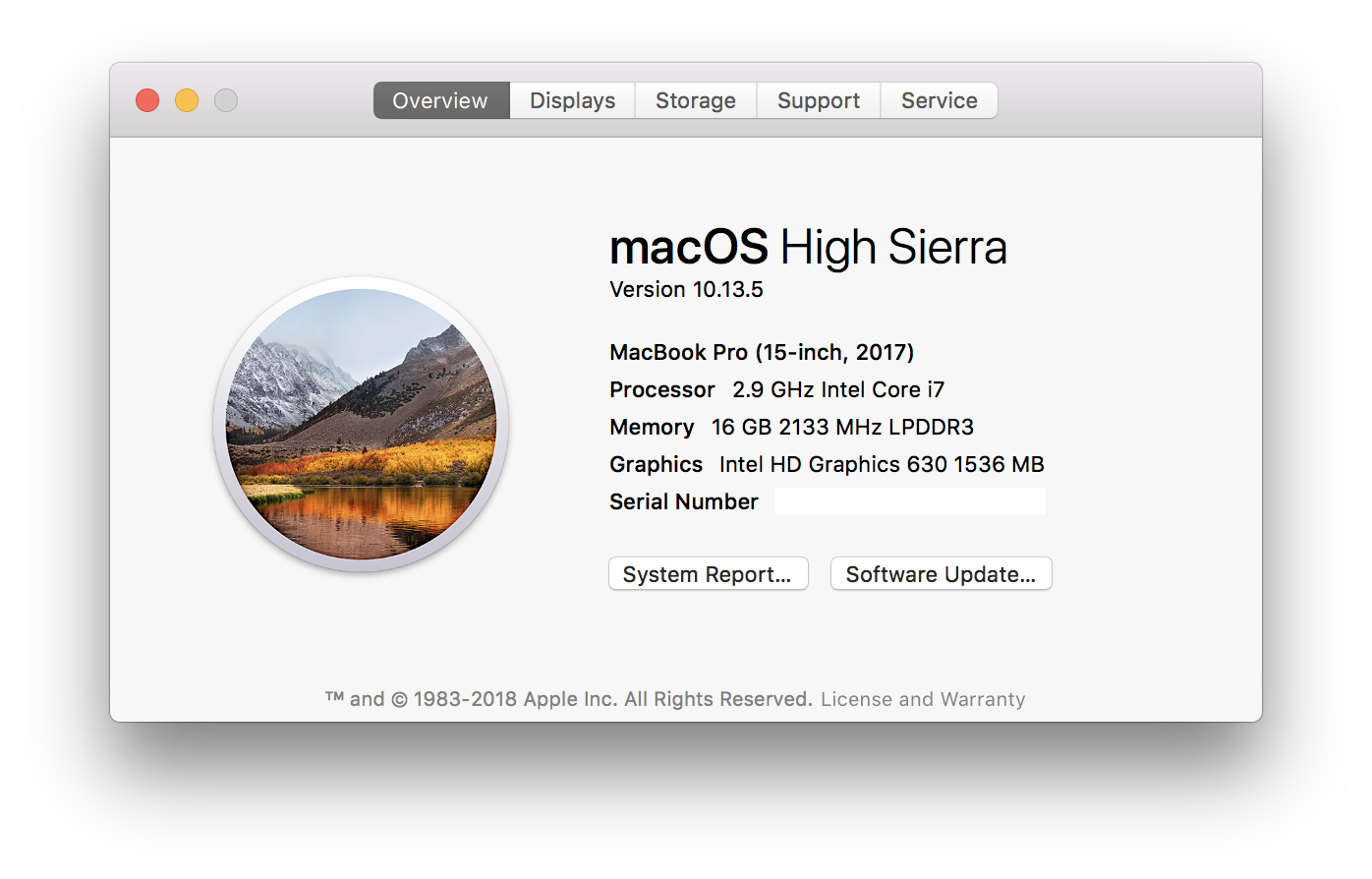This screenshot has height=879, width=1372.
Task: Click the Serial Number label
Action: pos(684,501)
